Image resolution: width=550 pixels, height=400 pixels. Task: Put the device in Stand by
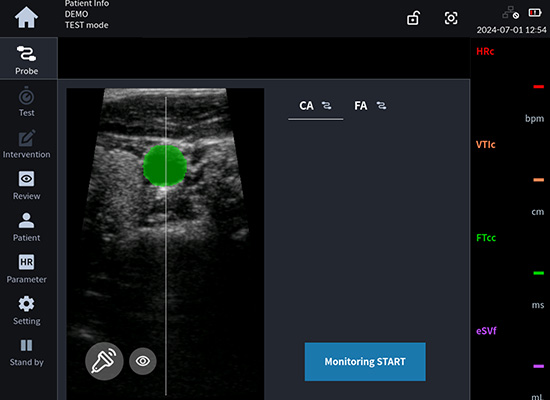[27, 352]
